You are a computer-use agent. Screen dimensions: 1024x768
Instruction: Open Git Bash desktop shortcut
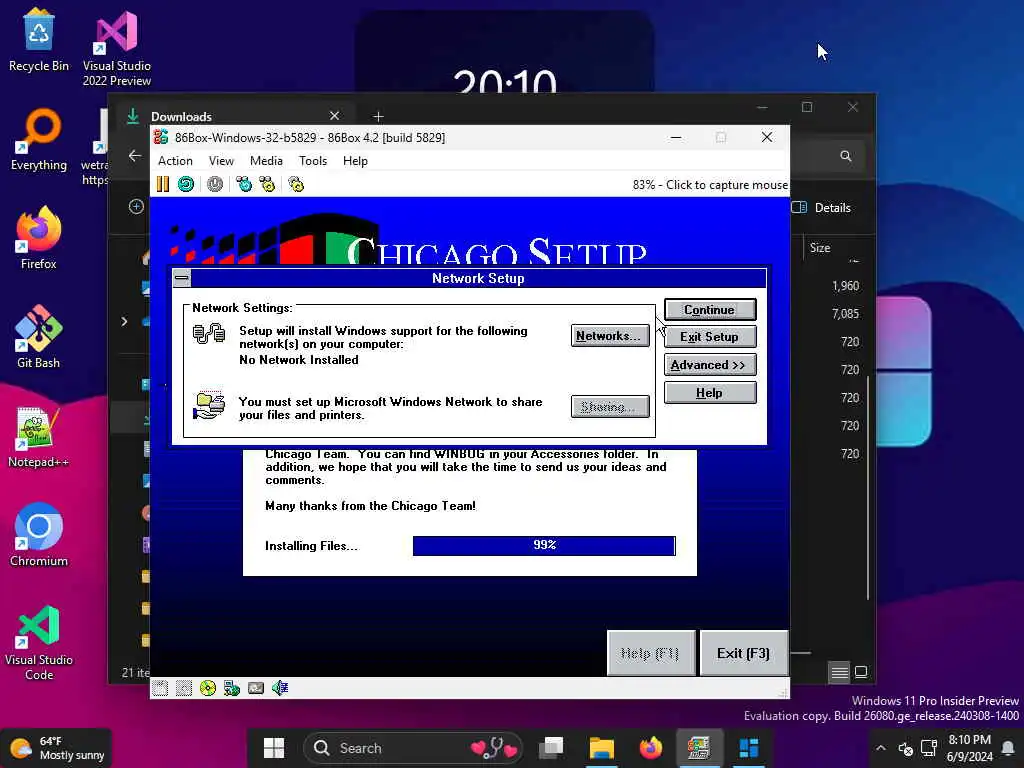click(39, 337)
